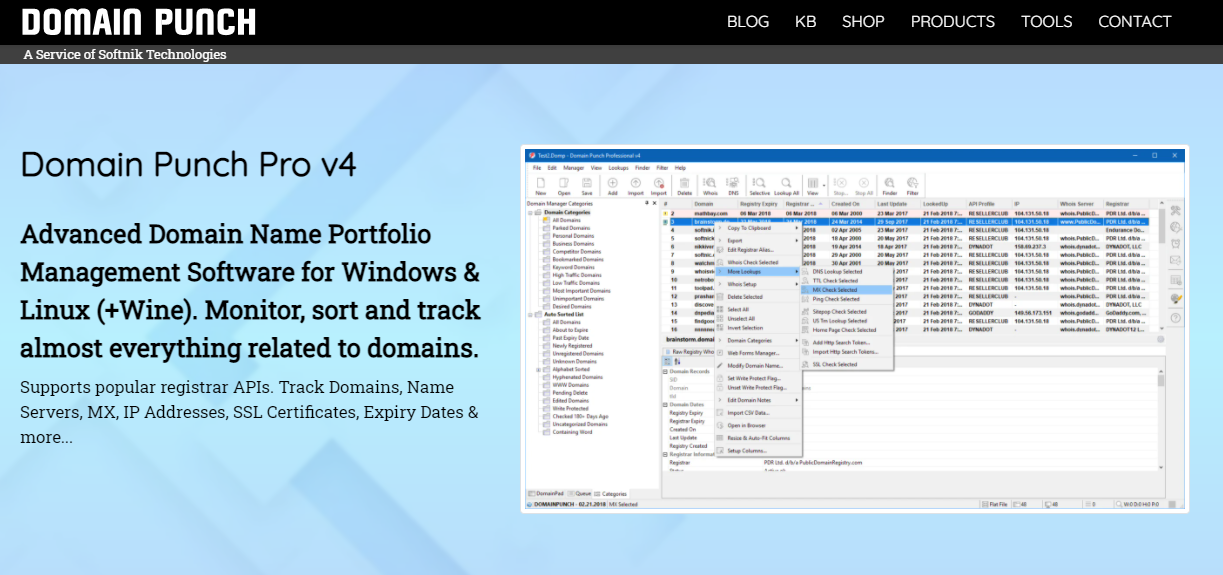Click the tools icon in right sidebar
Viewport: 1223px width, 575px height.
tap(1176, 211)
